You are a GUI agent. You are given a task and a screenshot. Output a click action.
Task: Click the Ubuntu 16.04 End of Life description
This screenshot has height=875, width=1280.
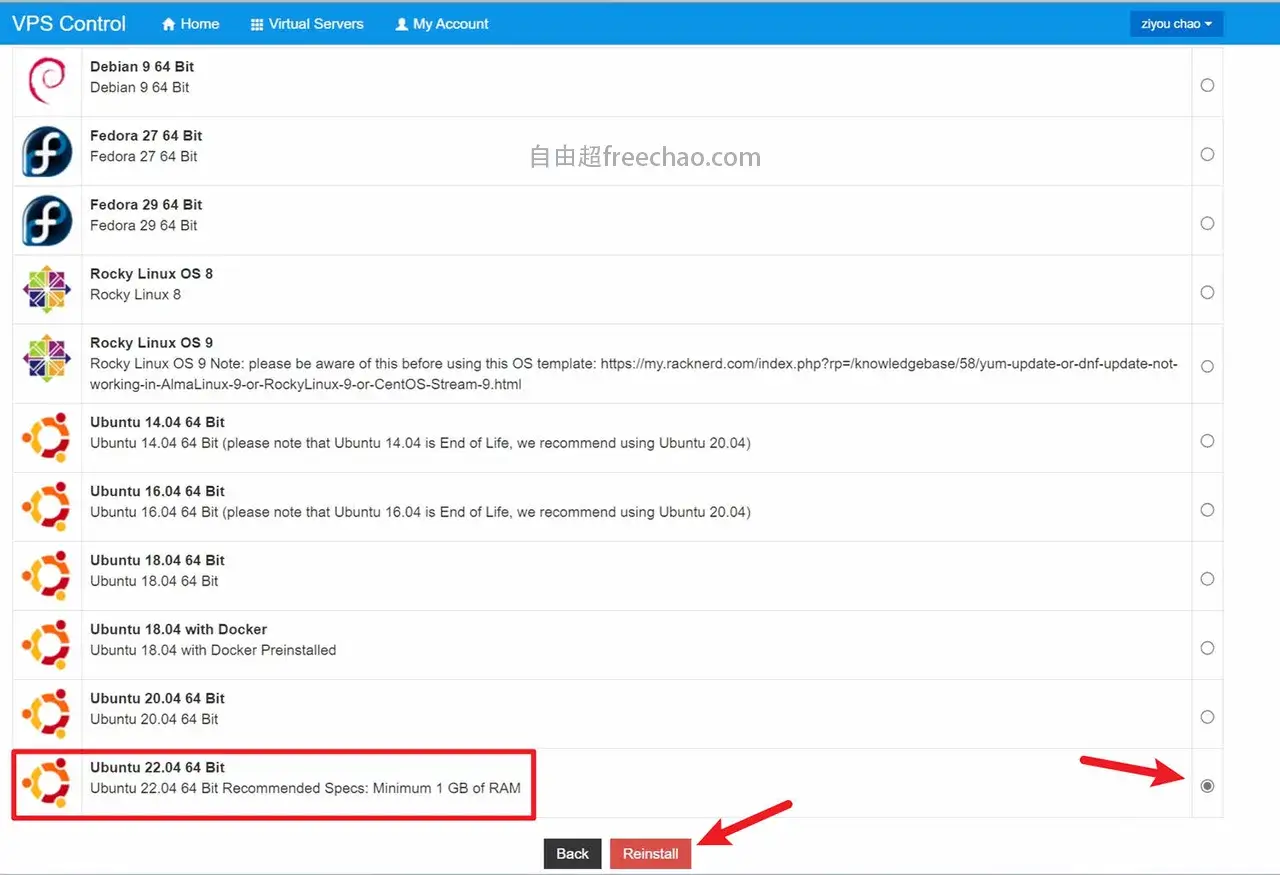point(420,511)
